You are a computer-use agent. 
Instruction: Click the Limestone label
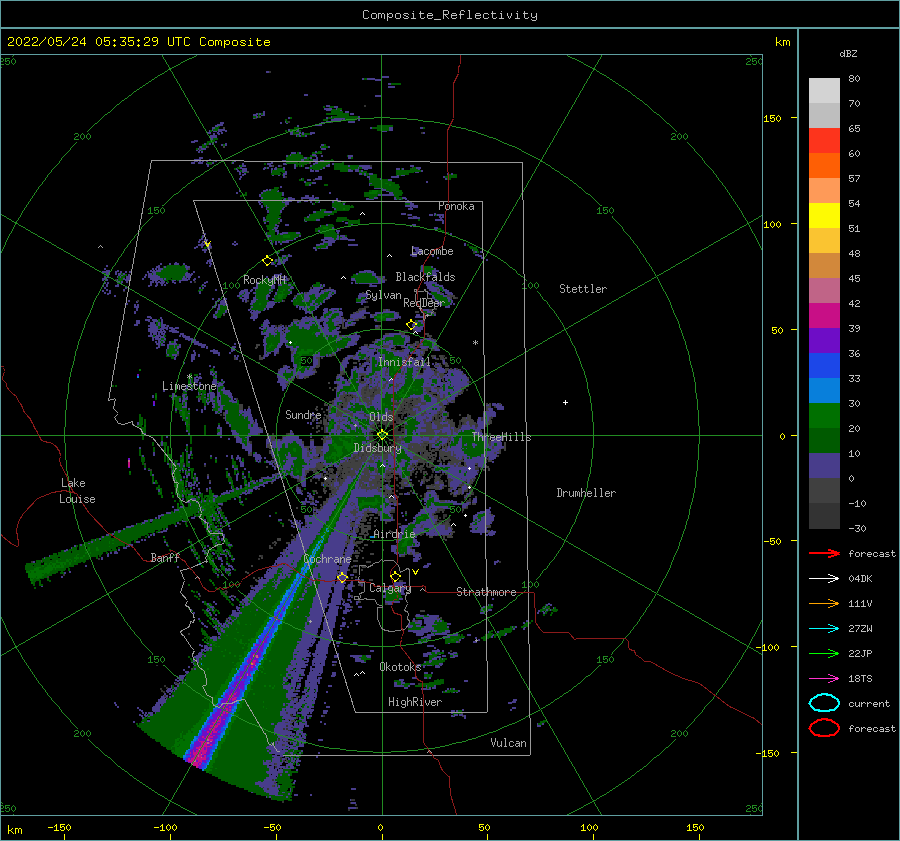[189, 386]
